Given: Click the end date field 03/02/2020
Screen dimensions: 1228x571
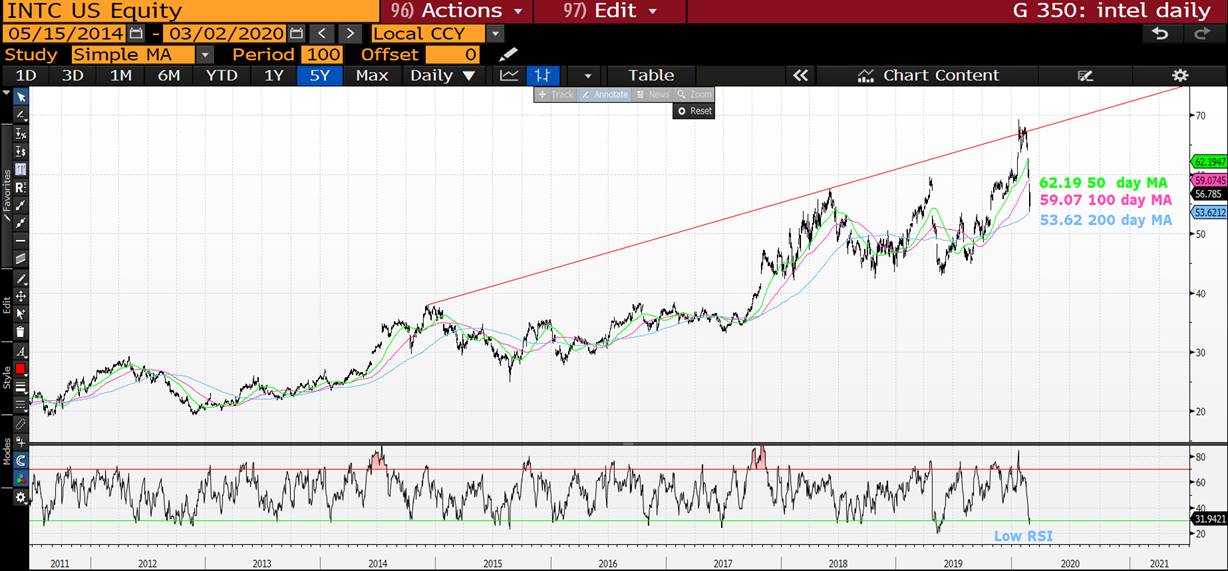Looking at the screenshot, I should (x=225, y=33).
